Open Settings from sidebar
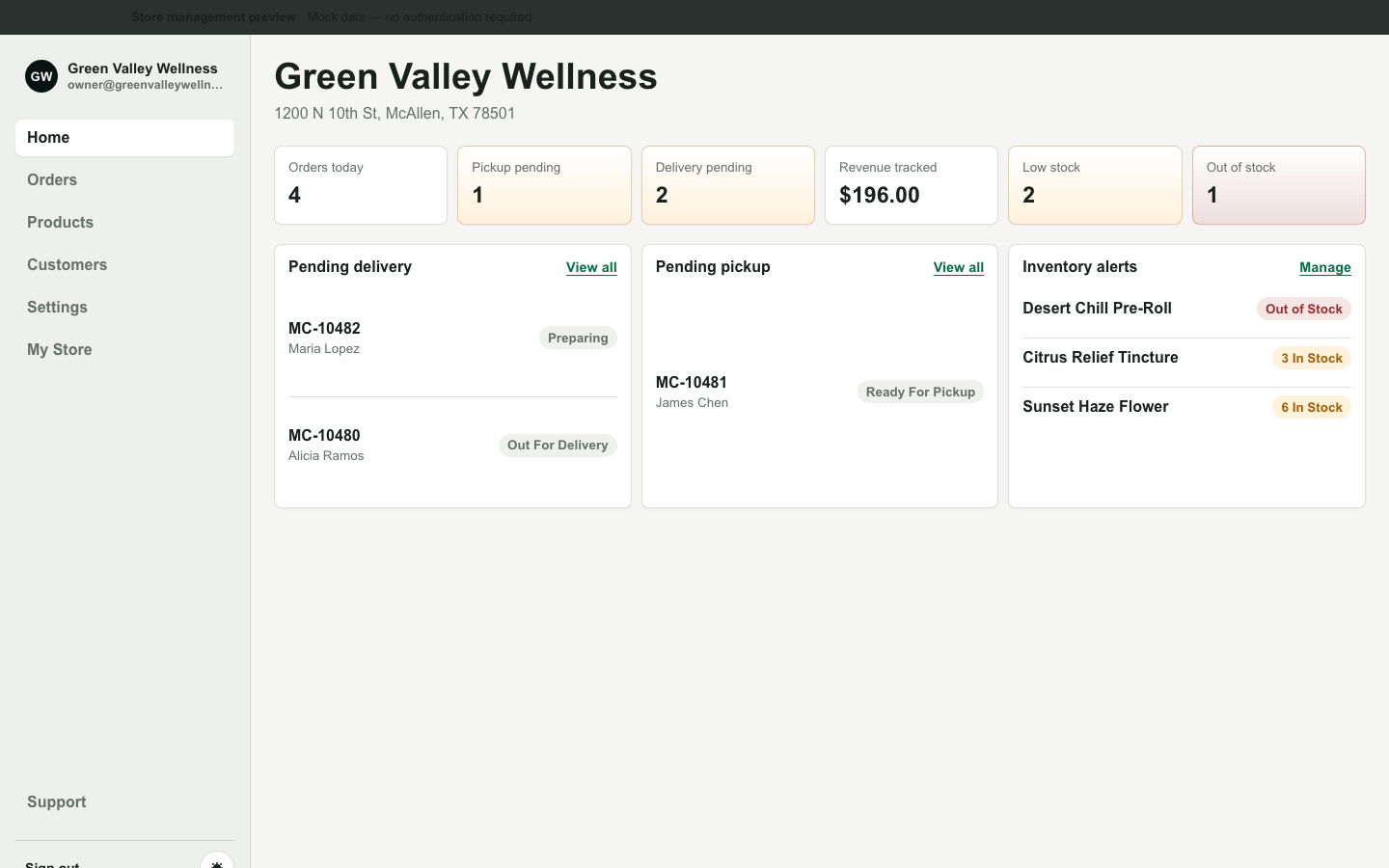The height and width of the screenshot is (868, 1389). (124, 308)
